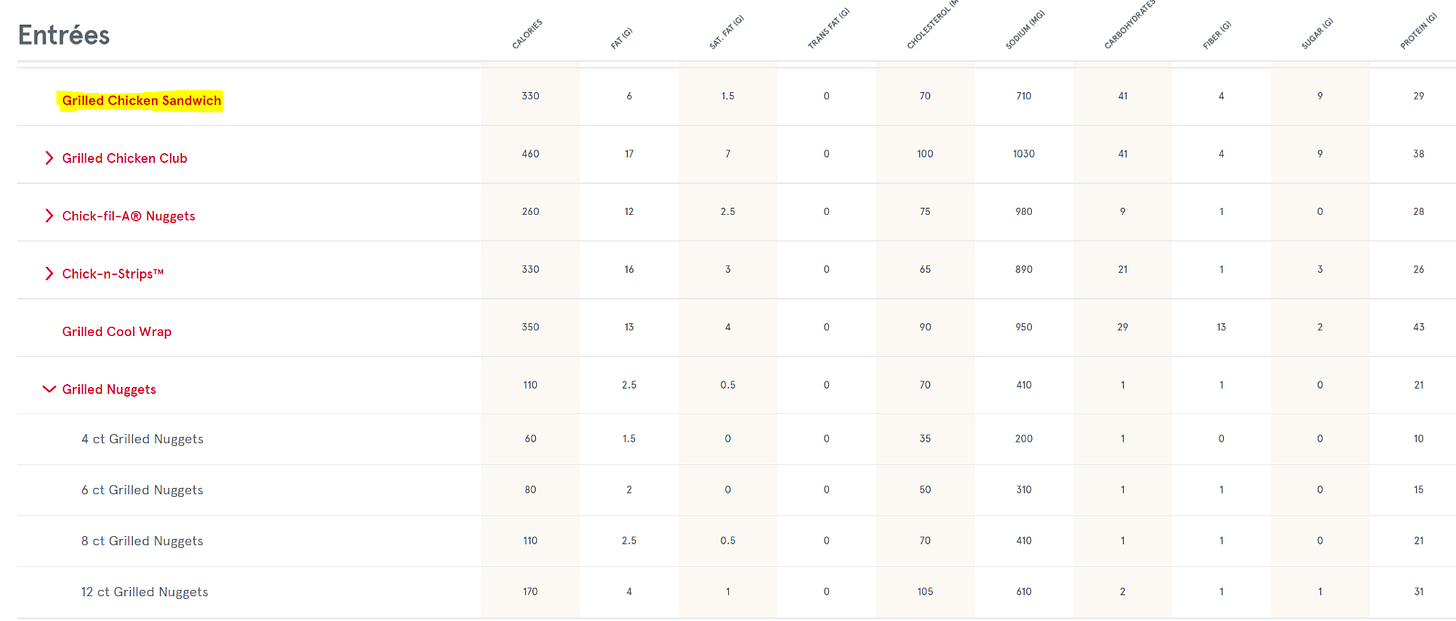Click sodium 310 for 6 ct Grilled Nuggets

1023,490
